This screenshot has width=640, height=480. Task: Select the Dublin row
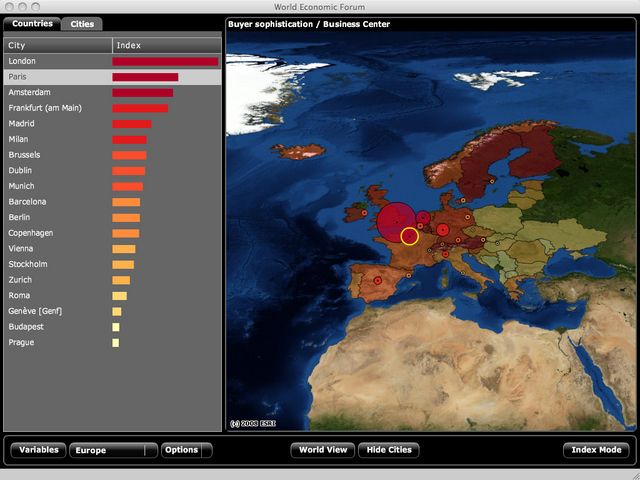click(113, 171)
